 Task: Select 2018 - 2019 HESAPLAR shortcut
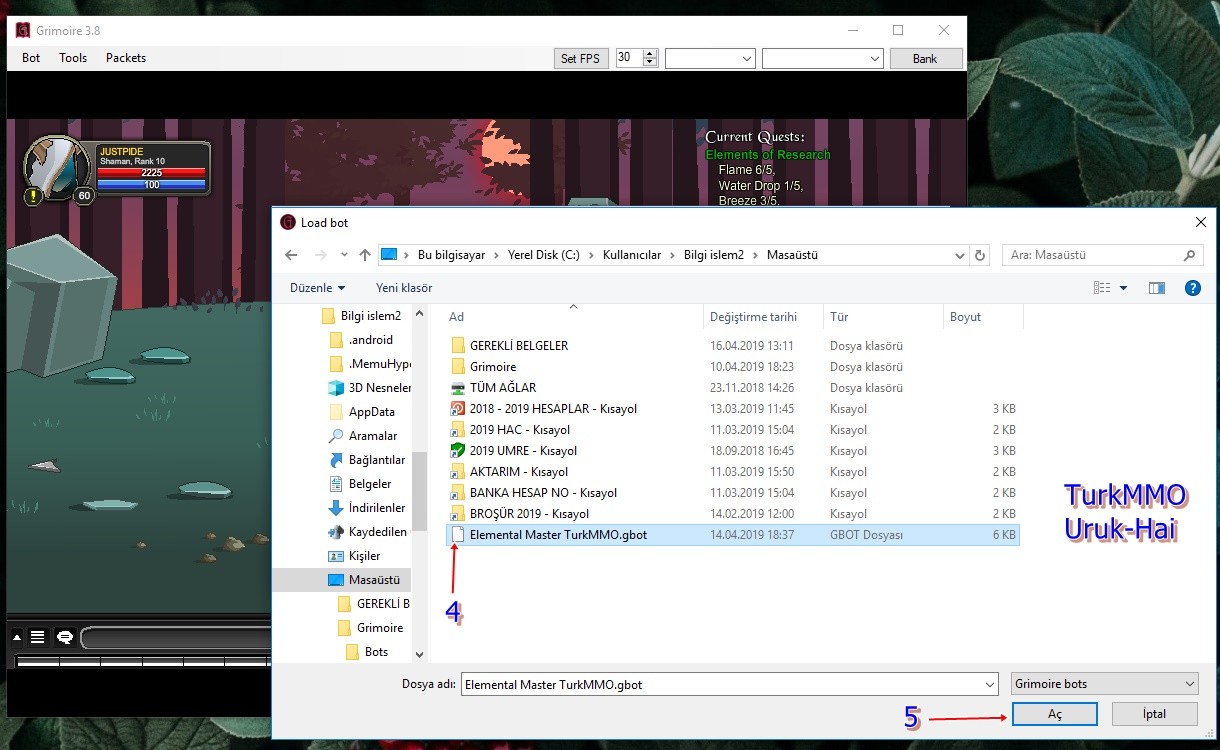732,409
